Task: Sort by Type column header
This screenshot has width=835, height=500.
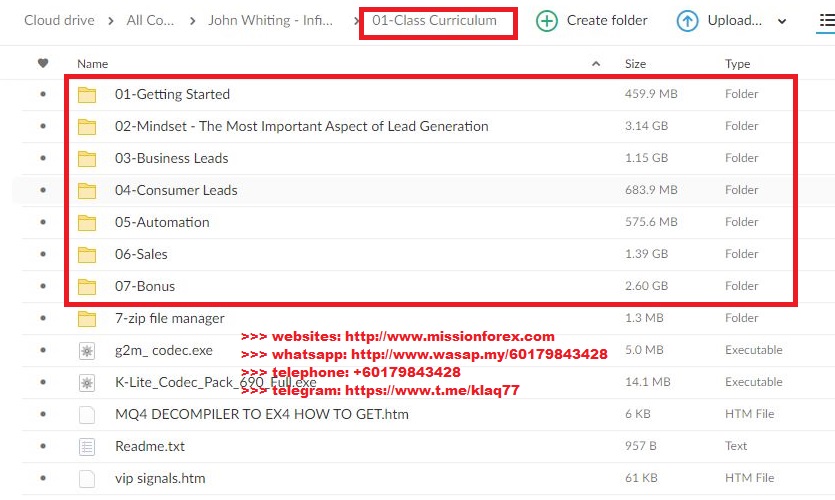Action: [x=738, y=64]
